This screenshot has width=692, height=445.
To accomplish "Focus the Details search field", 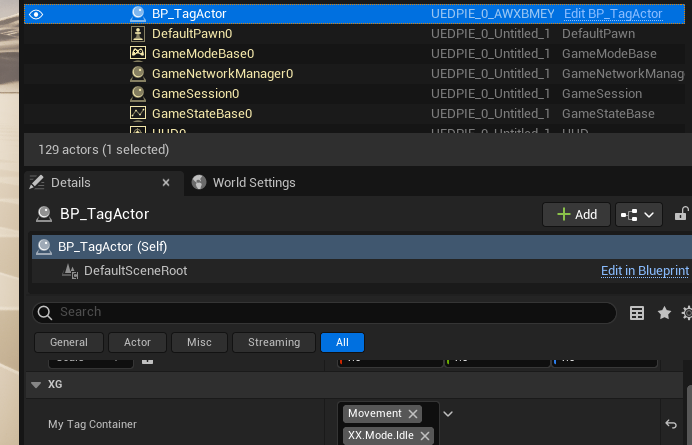I will tap(324, 312).
